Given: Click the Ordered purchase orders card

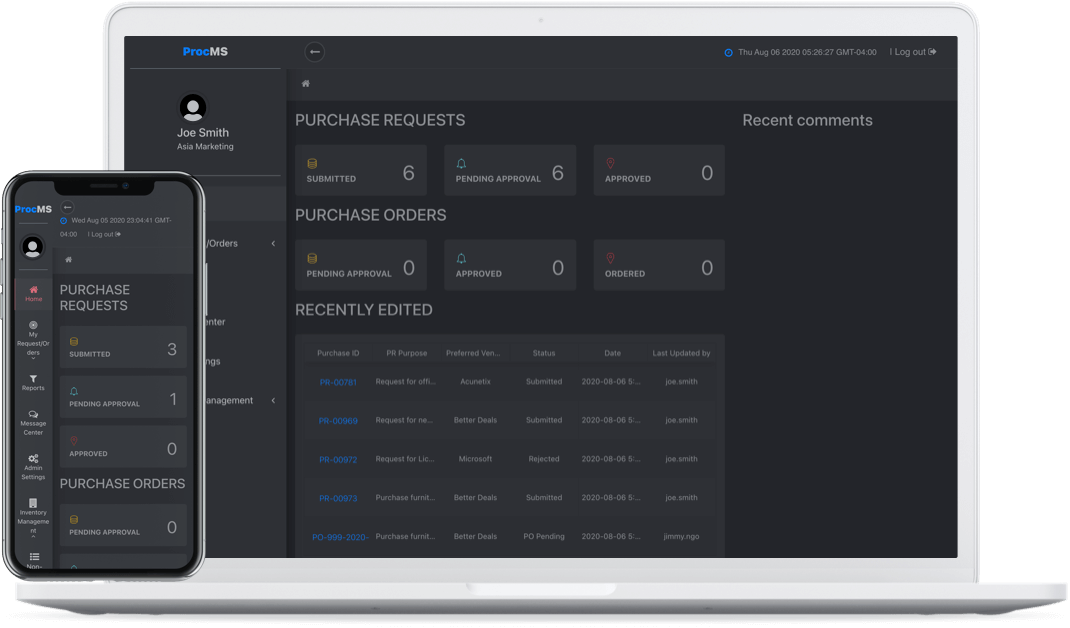Looking at the screenshot, I should click(659, 266).
